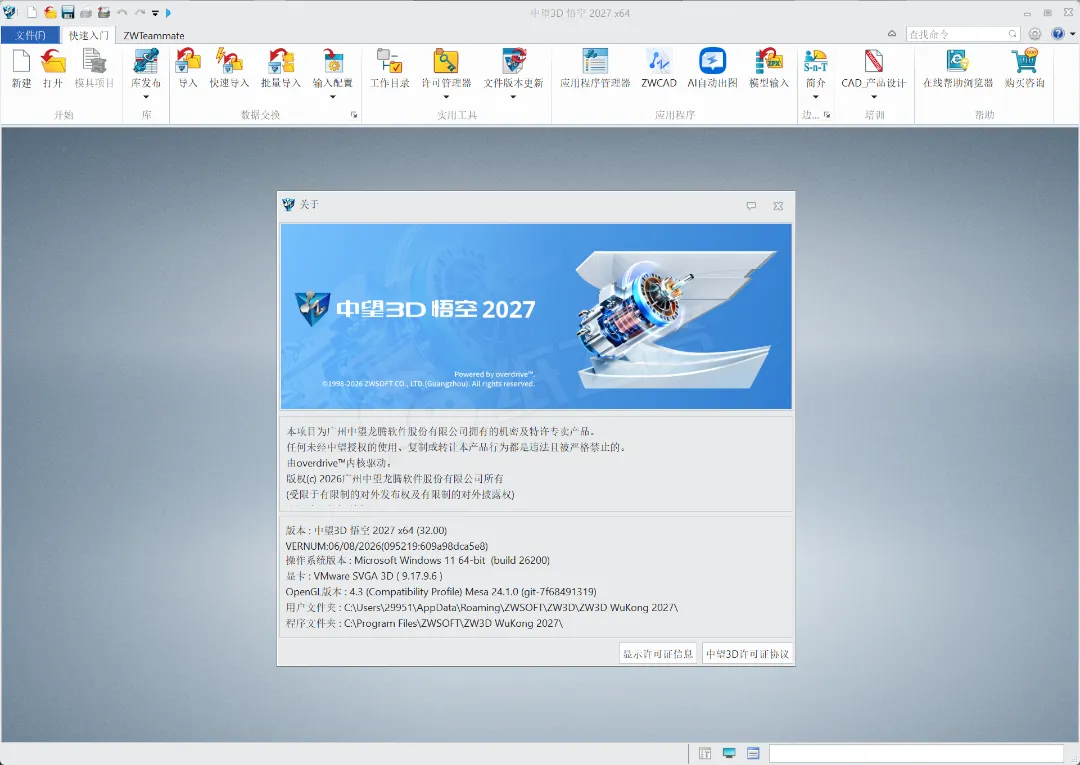Viewport: 1080px width, 765px height.
Task: Select the 模具项目 ribbon icon
Action: 94,69
